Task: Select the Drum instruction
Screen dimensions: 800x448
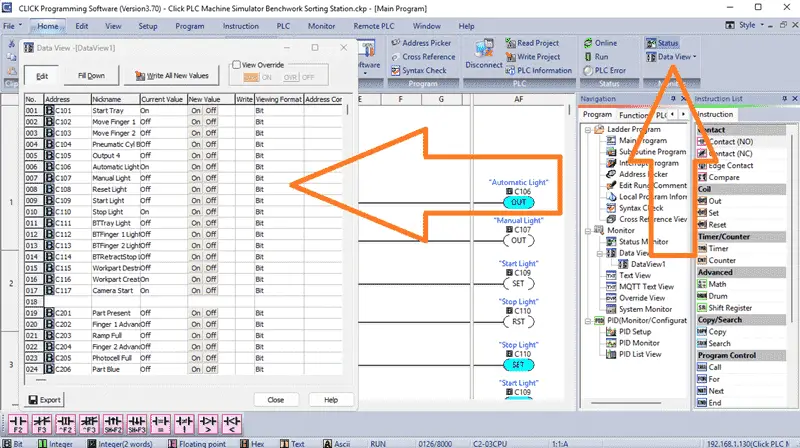Action: (x=712, y=296)
